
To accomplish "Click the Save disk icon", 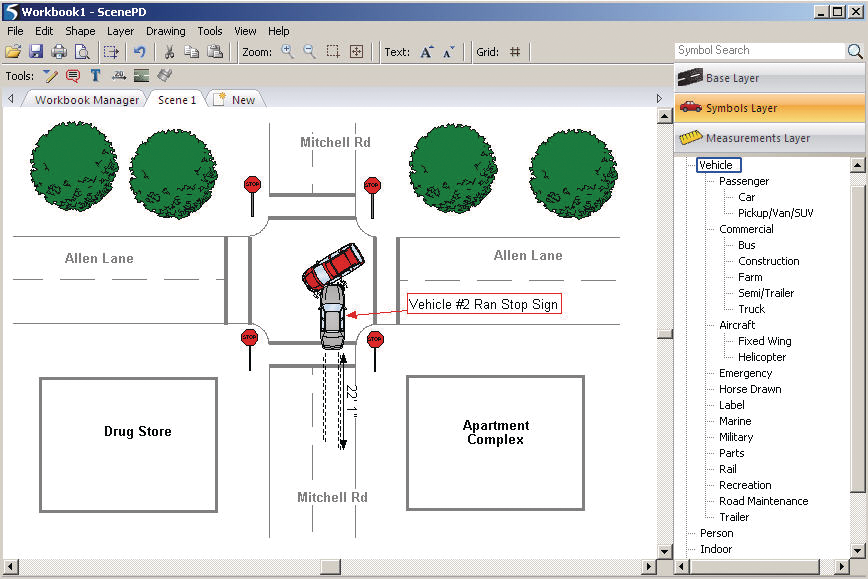I will (36, 52).
